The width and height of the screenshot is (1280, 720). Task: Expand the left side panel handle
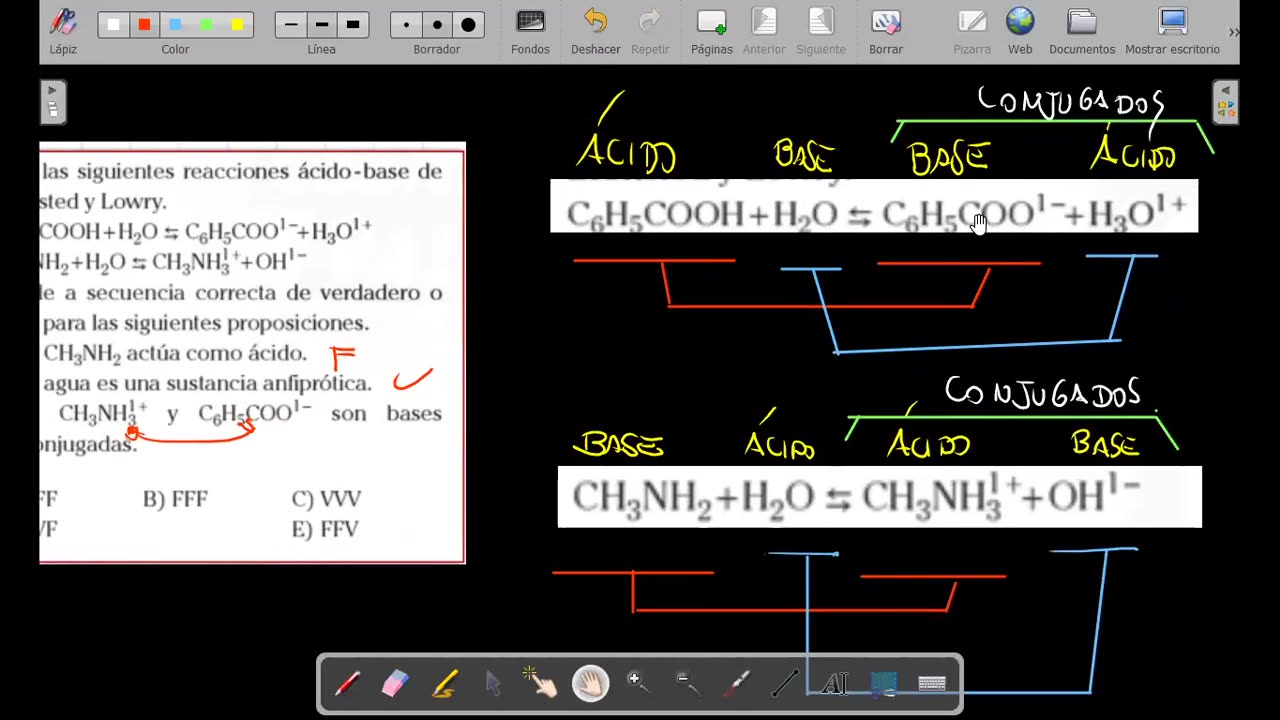pyautogui.click(x=53, y=102)
